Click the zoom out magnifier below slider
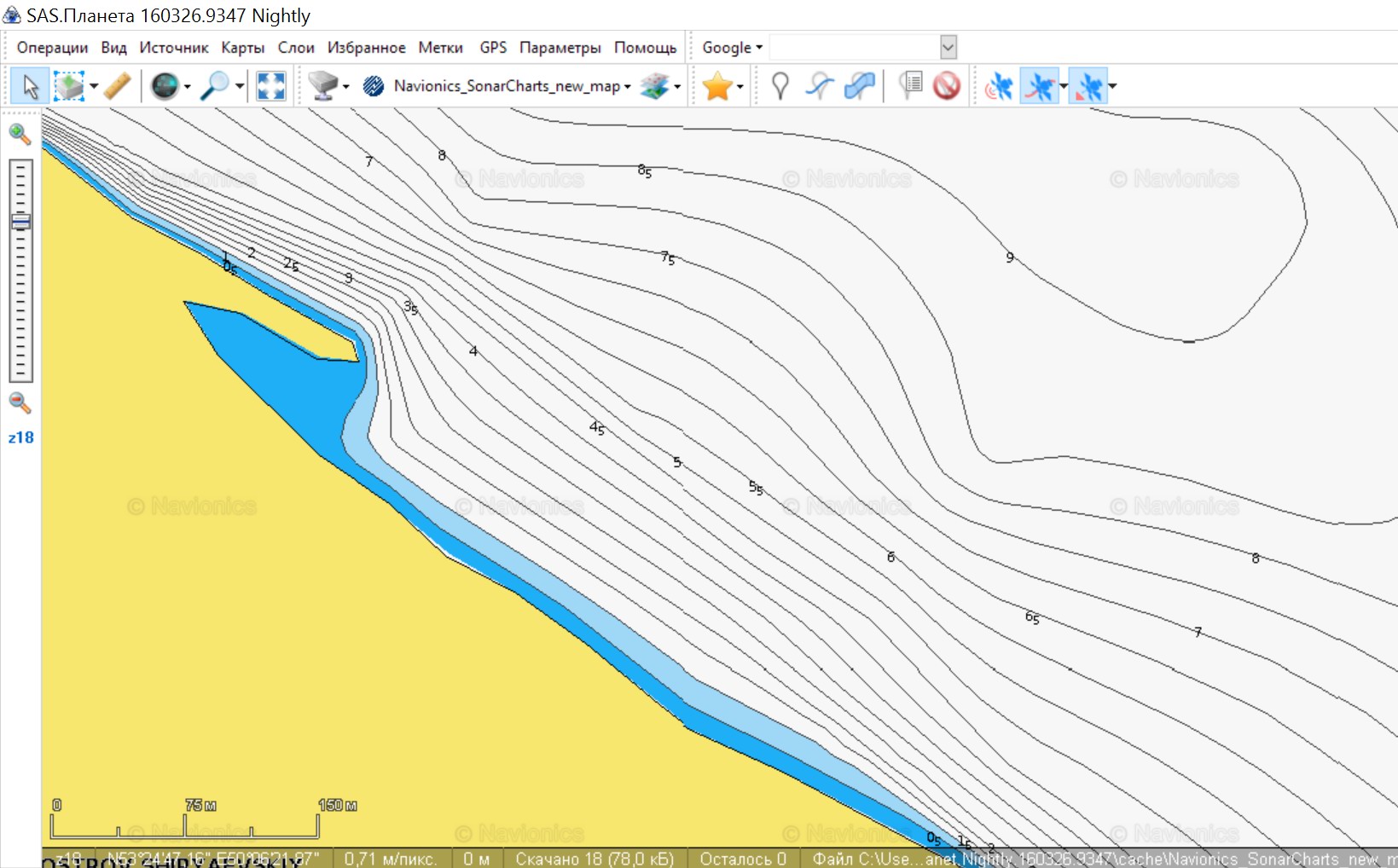Viewport: 1398px width, 868px height. coord(20,402)
